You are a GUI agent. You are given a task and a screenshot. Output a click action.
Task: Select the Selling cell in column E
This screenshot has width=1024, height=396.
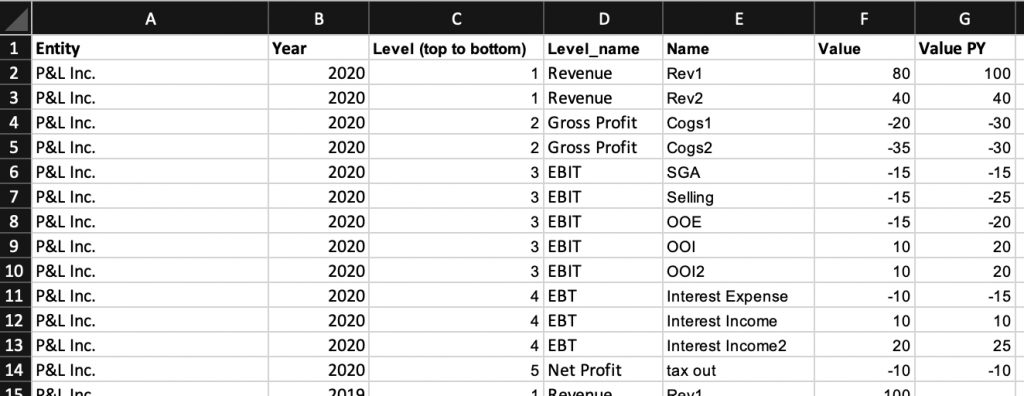pyautogui.click(x=739, y=197)
